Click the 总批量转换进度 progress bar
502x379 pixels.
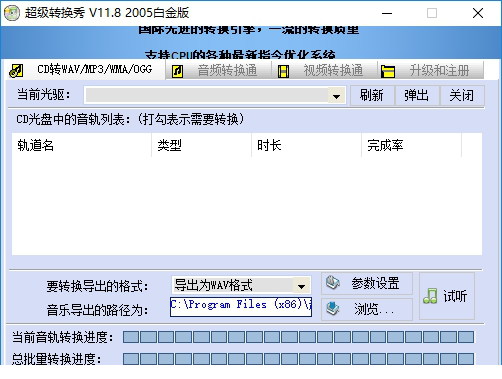coord(298,359)
